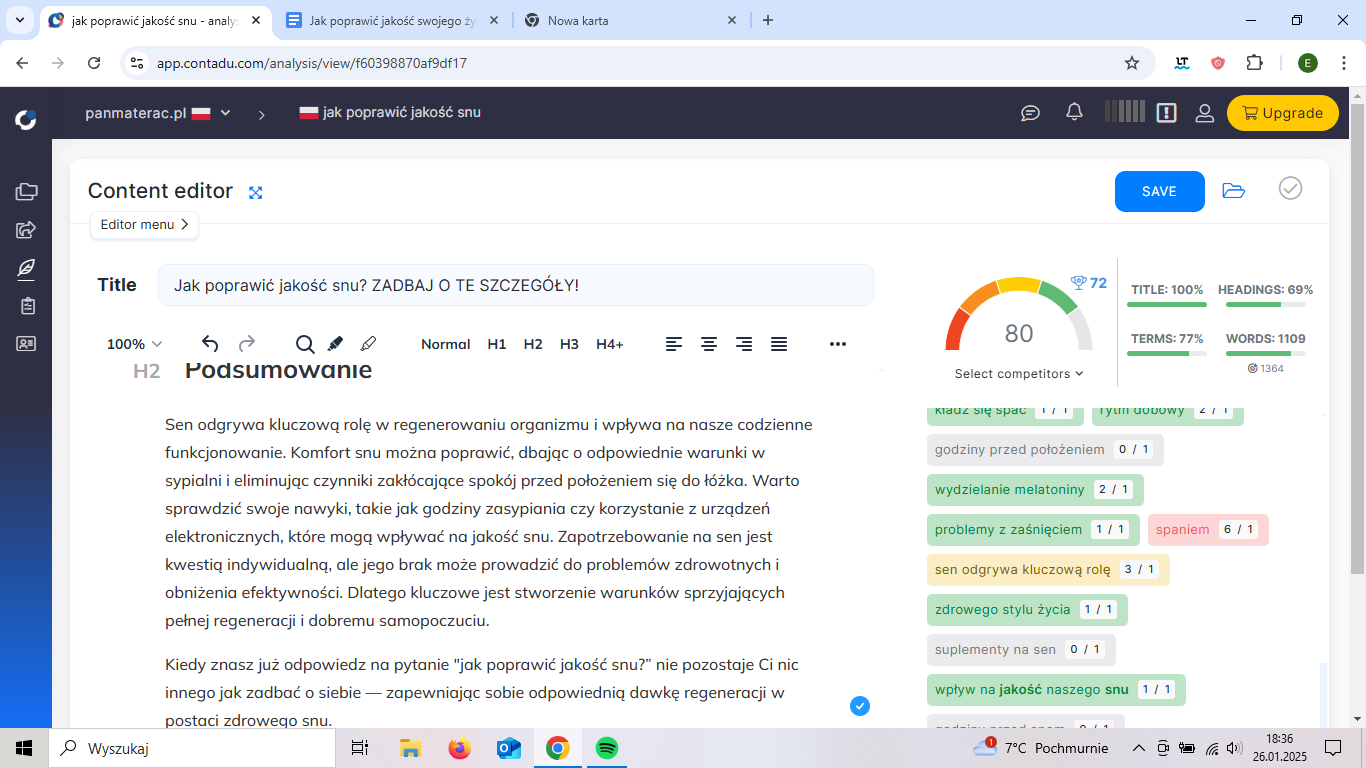Viewport: 1366px width, 768px height.
Task: Open the user account icon in the header
Action: 1205,113
